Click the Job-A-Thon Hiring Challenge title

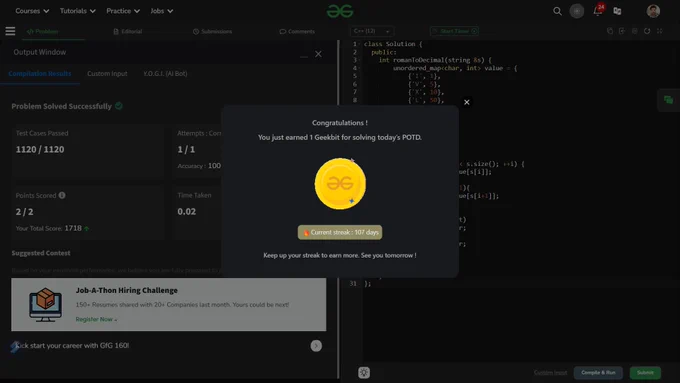[x=127, y=290]
